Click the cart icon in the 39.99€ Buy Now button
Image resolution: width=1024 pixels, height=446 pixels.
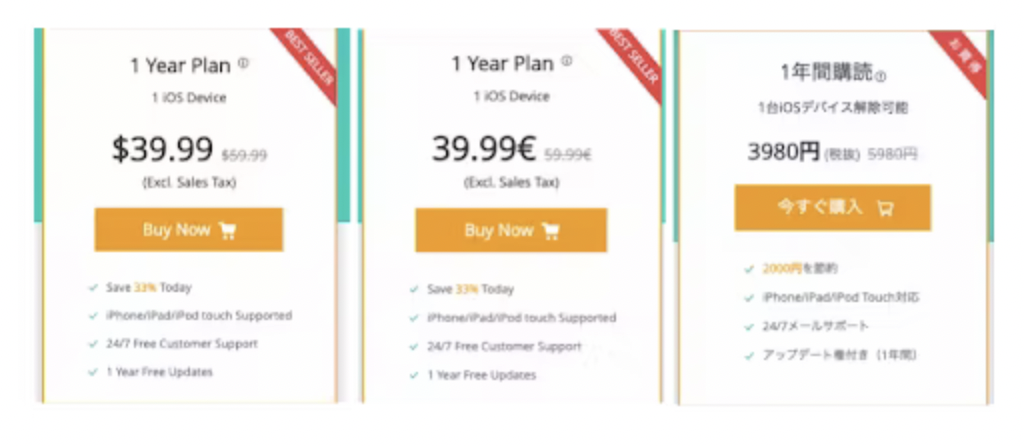550,230
